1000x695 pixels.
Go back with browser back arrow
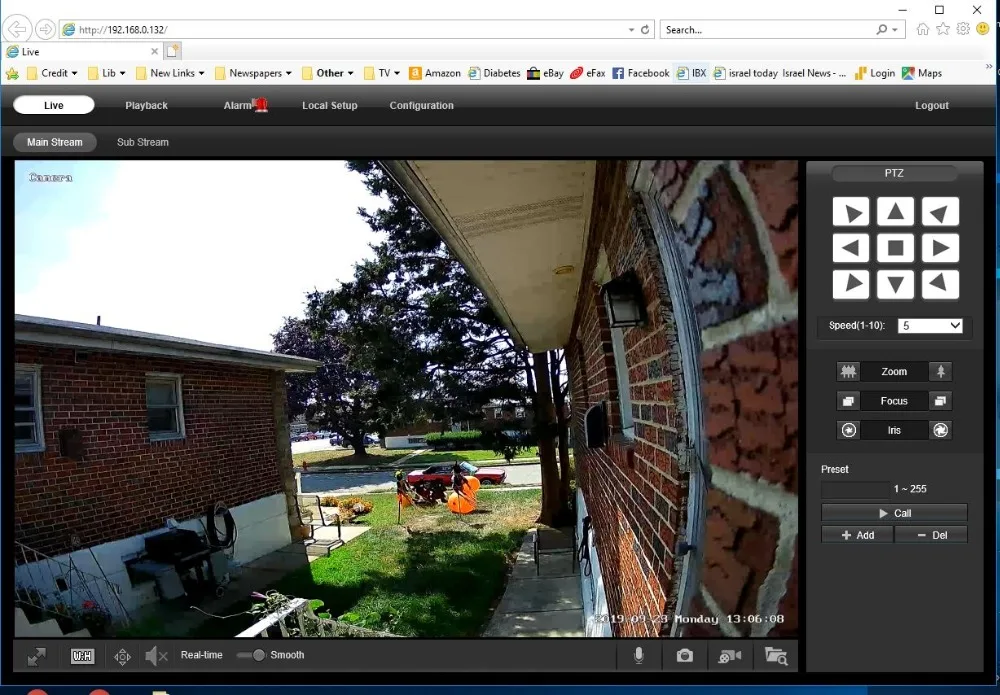pyautogui.click(x=17, y=29)
